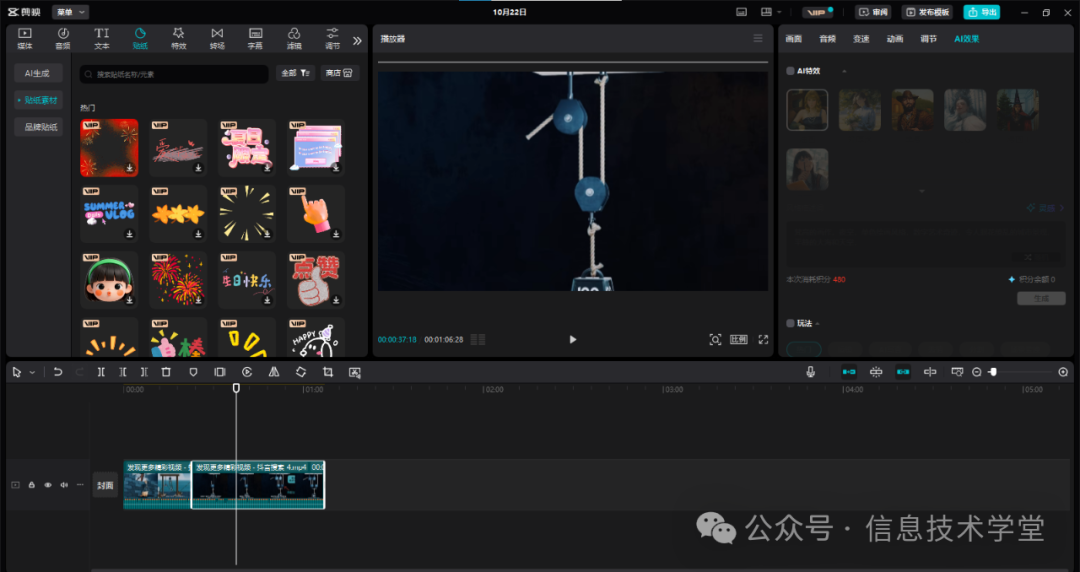Rotate the selected clip
1080x572 pixels.
[x=301, y=372]
